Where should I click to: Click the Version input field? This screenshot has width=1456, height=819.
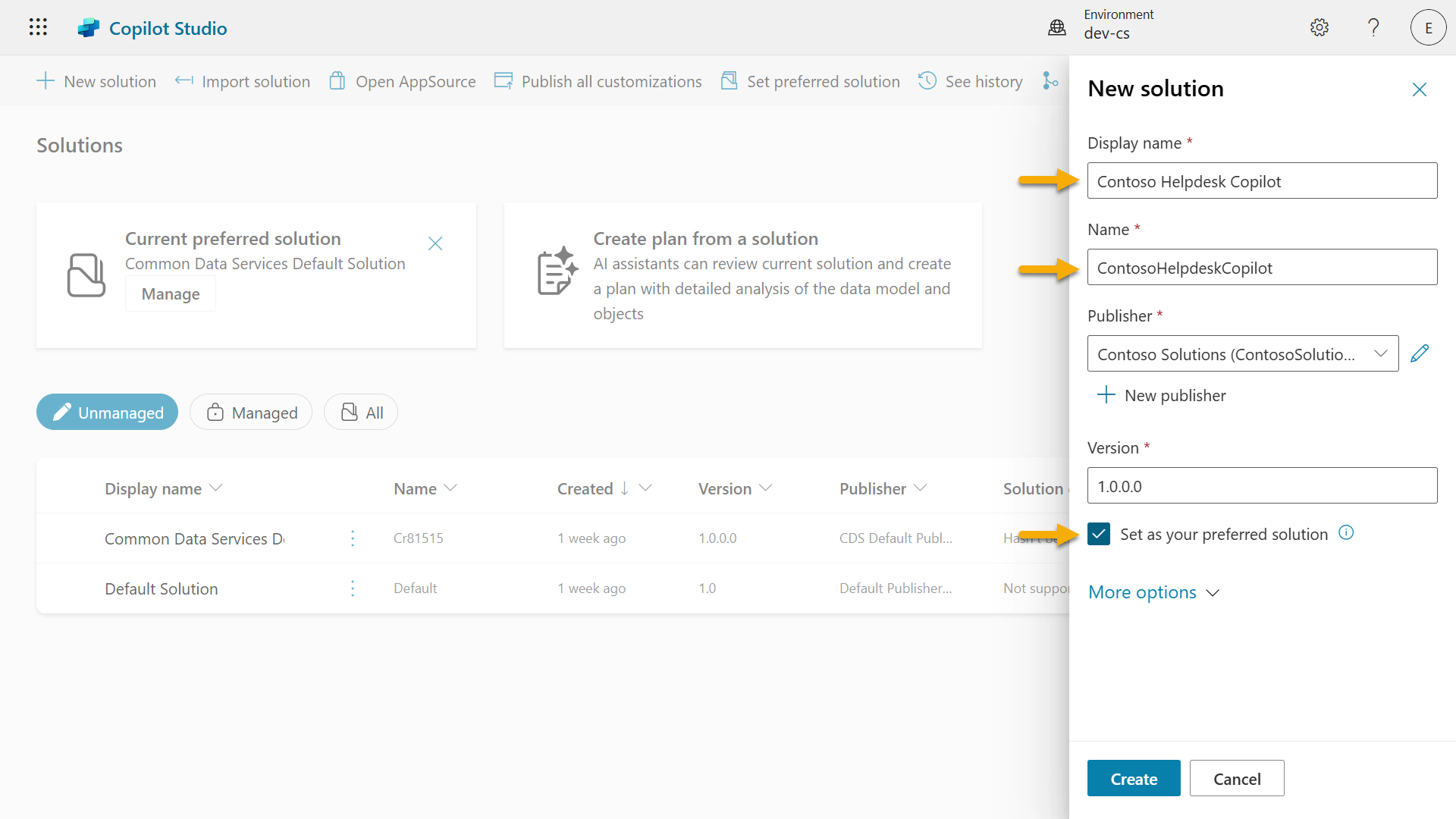coord(1261,486)
